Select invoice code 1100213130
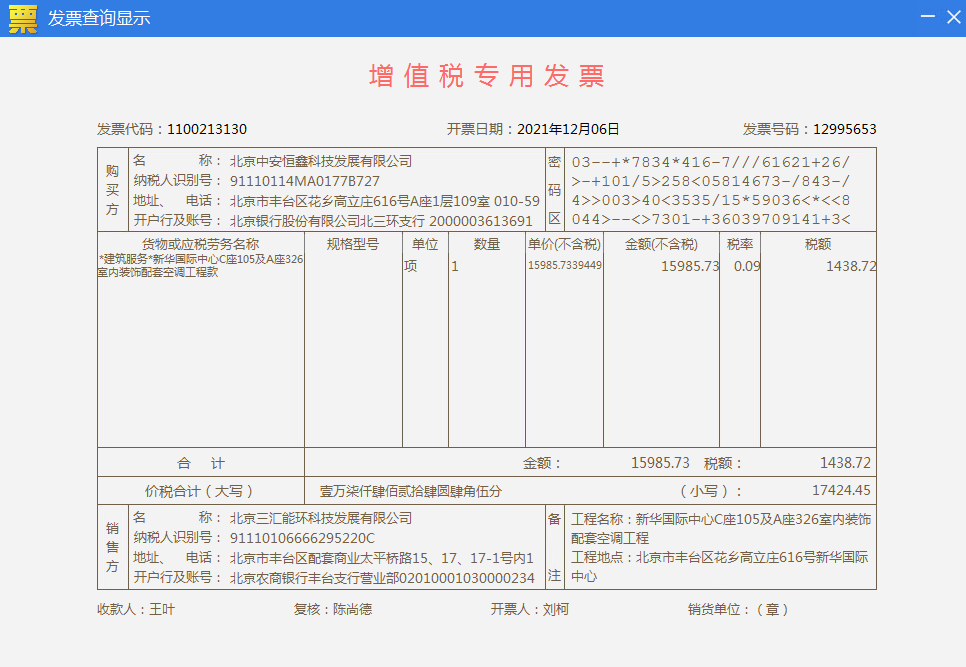Viewport: 966px width, 667px height. pyautogui.click(x=207, y=129)
